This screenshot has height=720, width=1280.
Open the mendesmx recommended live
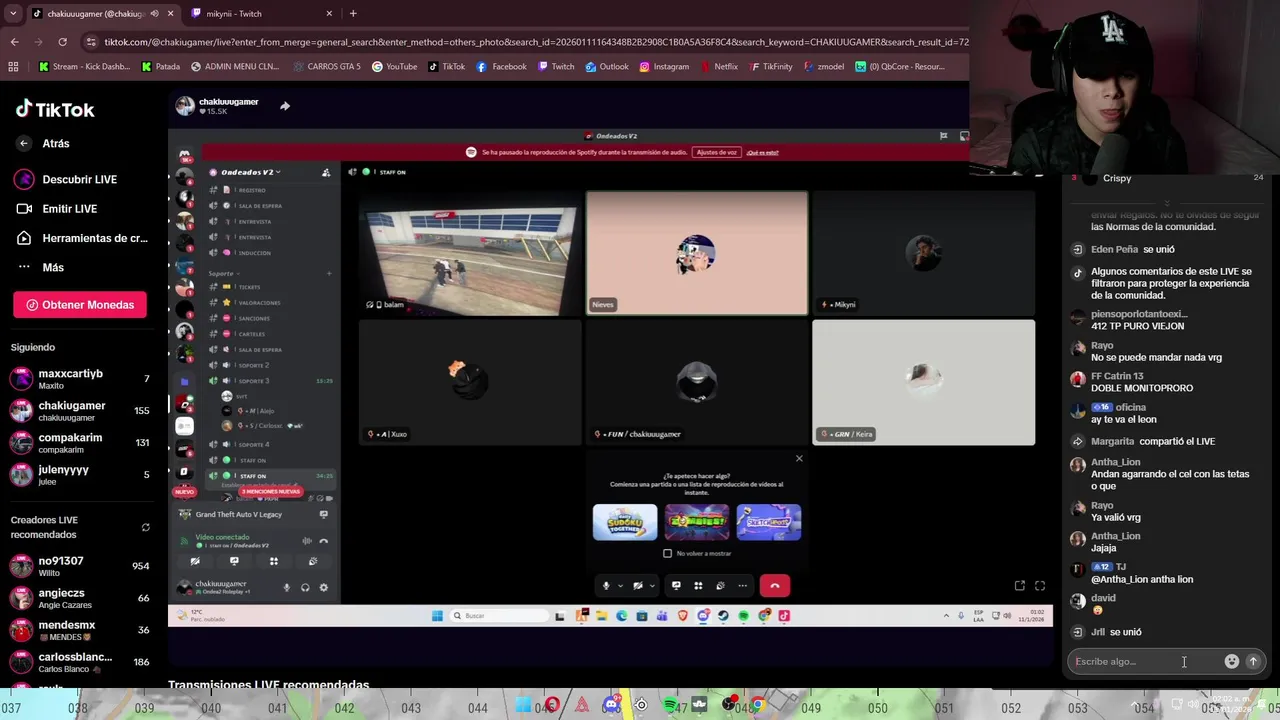tap(80, 630)
